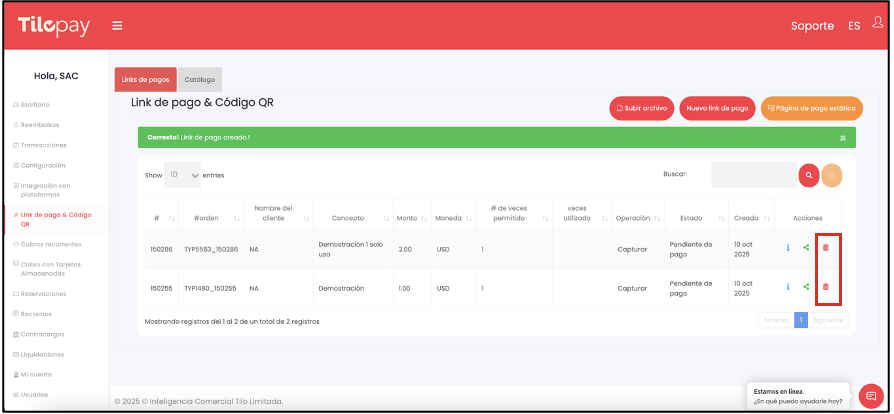
Task: Click the red search magnifier button
Action: pos(808,175)
